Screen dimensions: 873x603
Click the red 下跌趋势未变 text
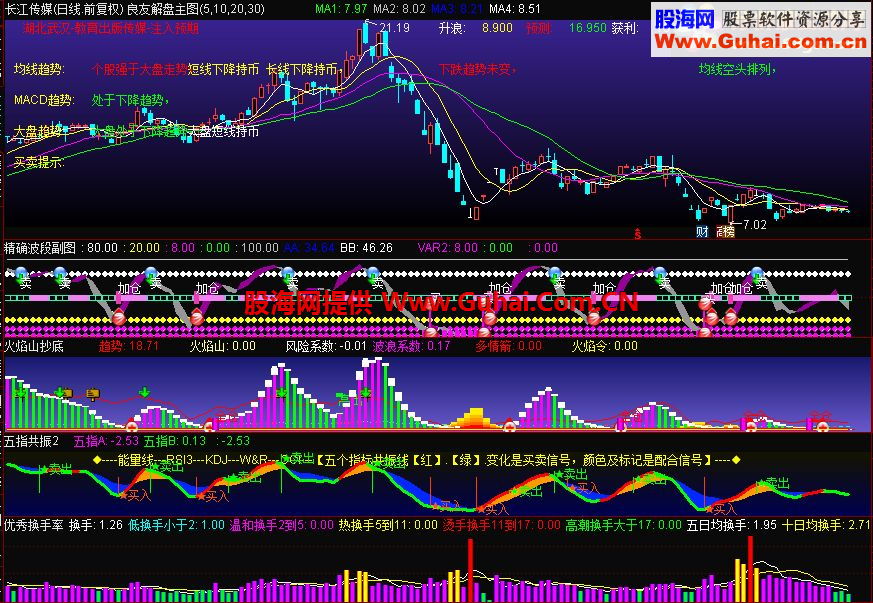pos(477,69)
